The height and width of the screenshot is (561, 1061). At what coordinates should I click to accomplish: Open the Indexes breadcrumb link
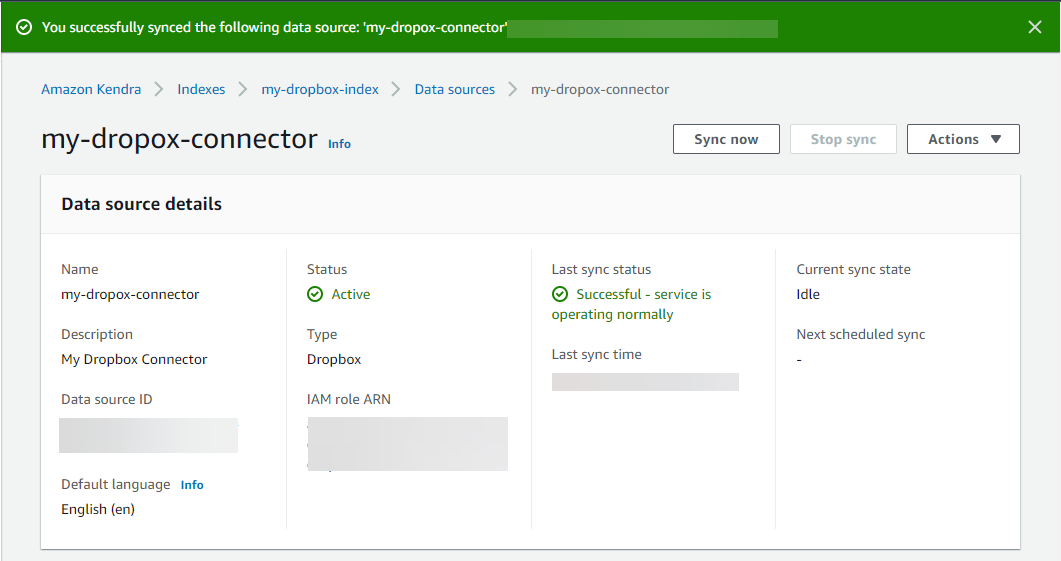(201, 89)
